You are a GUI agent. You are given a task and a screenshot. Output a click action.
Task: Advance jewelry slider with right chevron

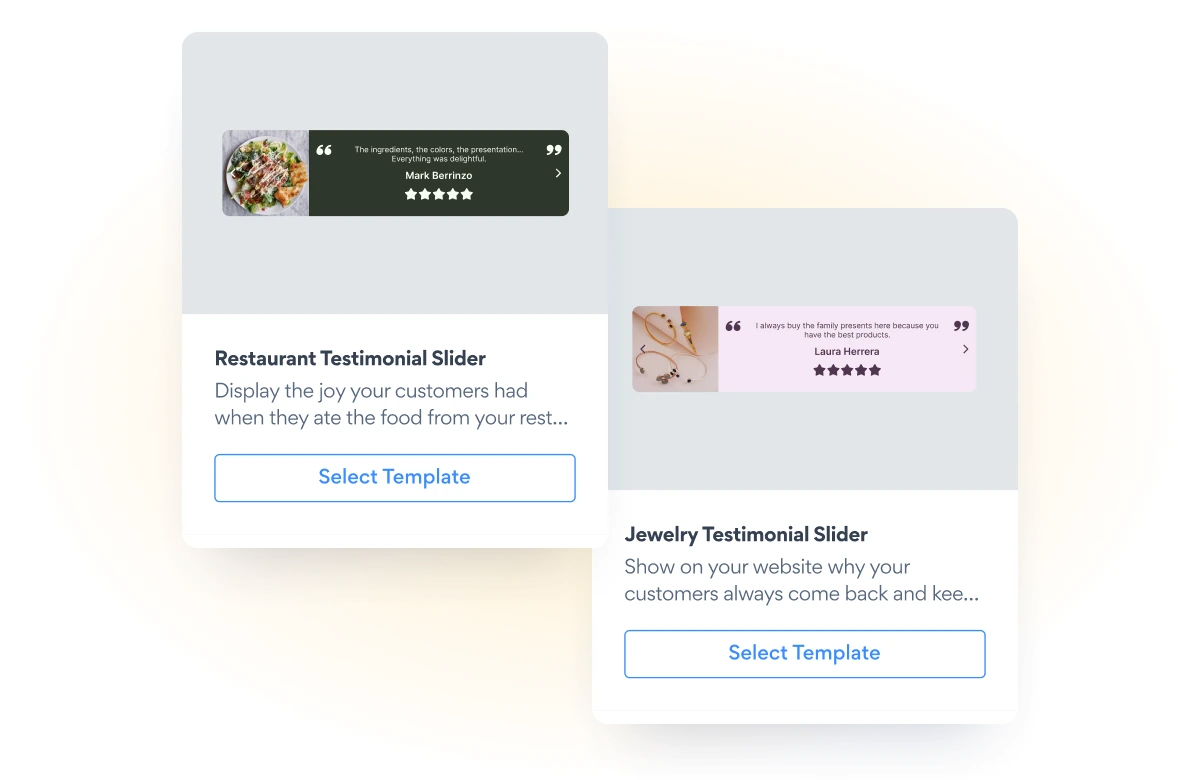(x=965, y=349)
